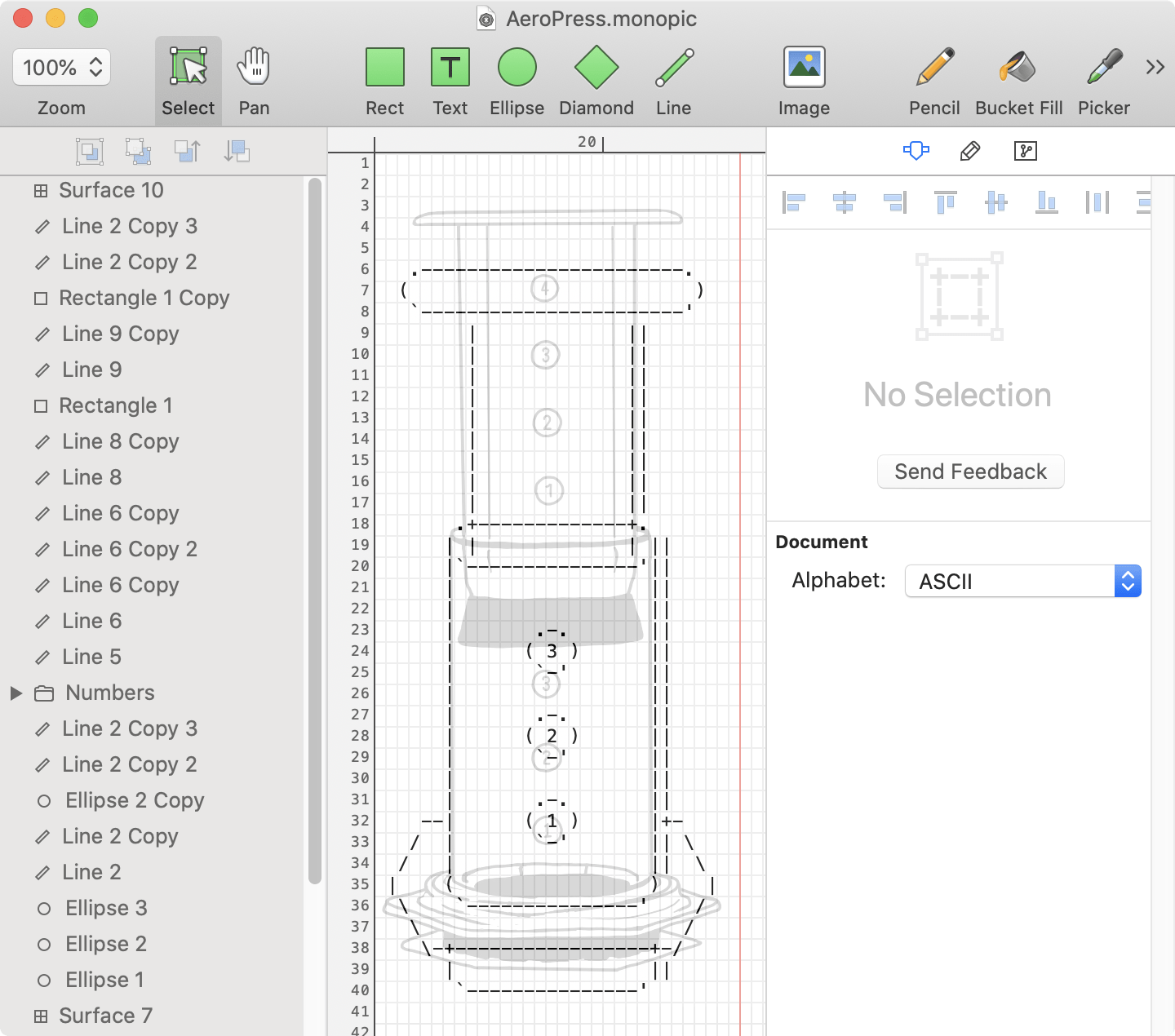Open the shape inspector tab icon
This screenshot has height=1036, width=1175.
coord(916,151)
